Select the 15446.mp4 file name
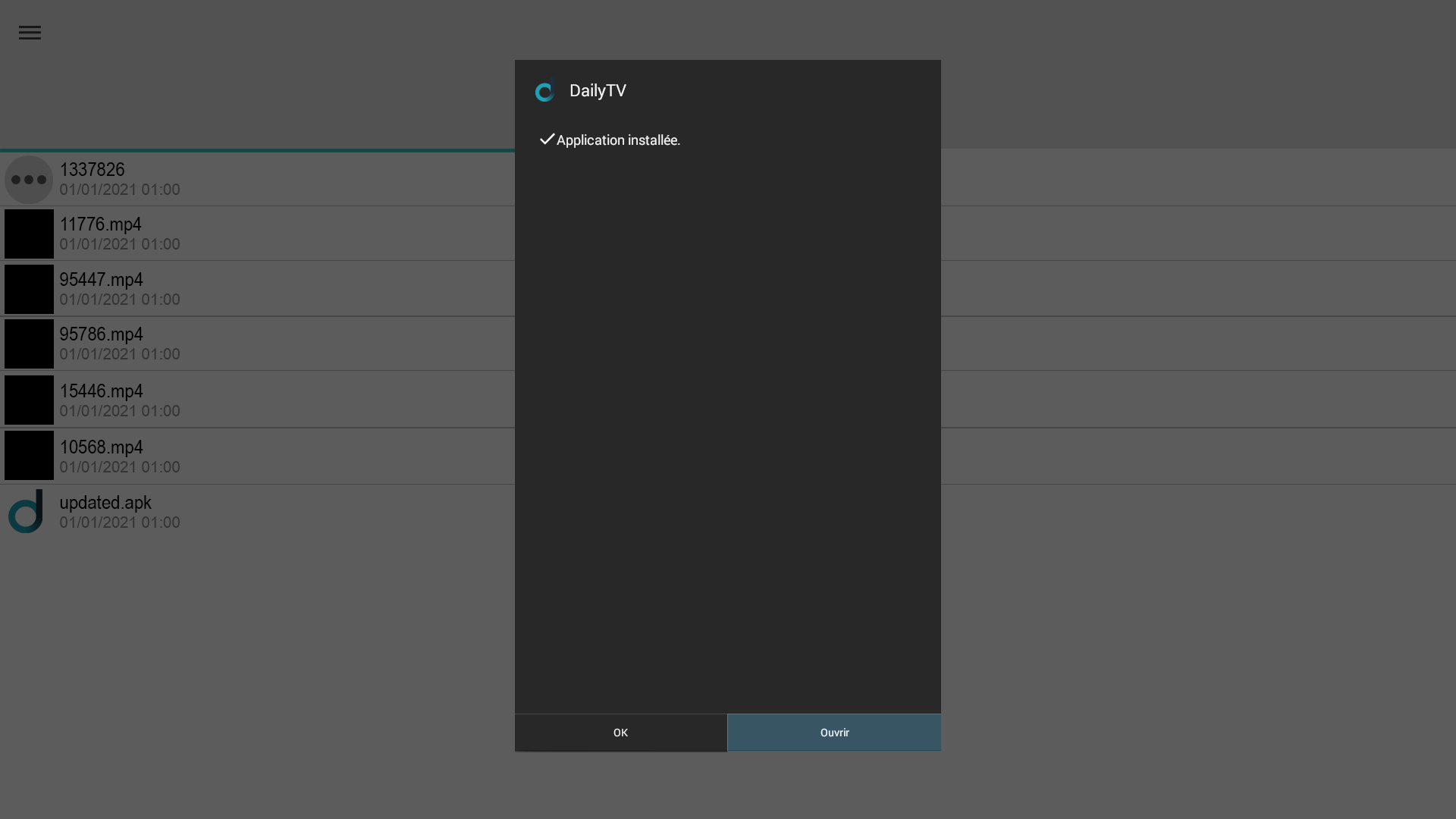Viewport: 1456px width, 819px height. 101,391
